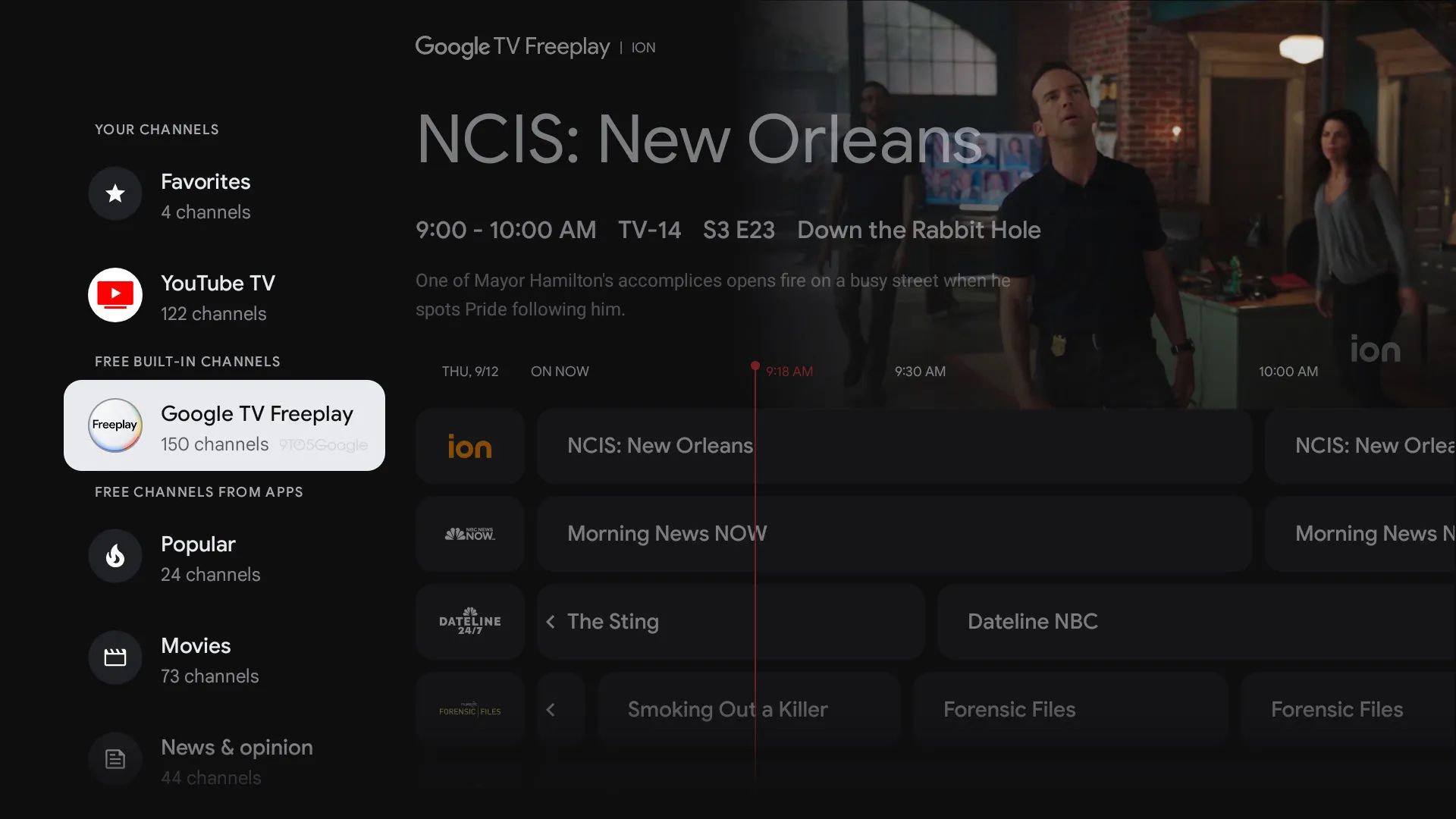1456x819 pixels.
Task: Select the Favorites channel group icon
Action: (x=116, y=193)
